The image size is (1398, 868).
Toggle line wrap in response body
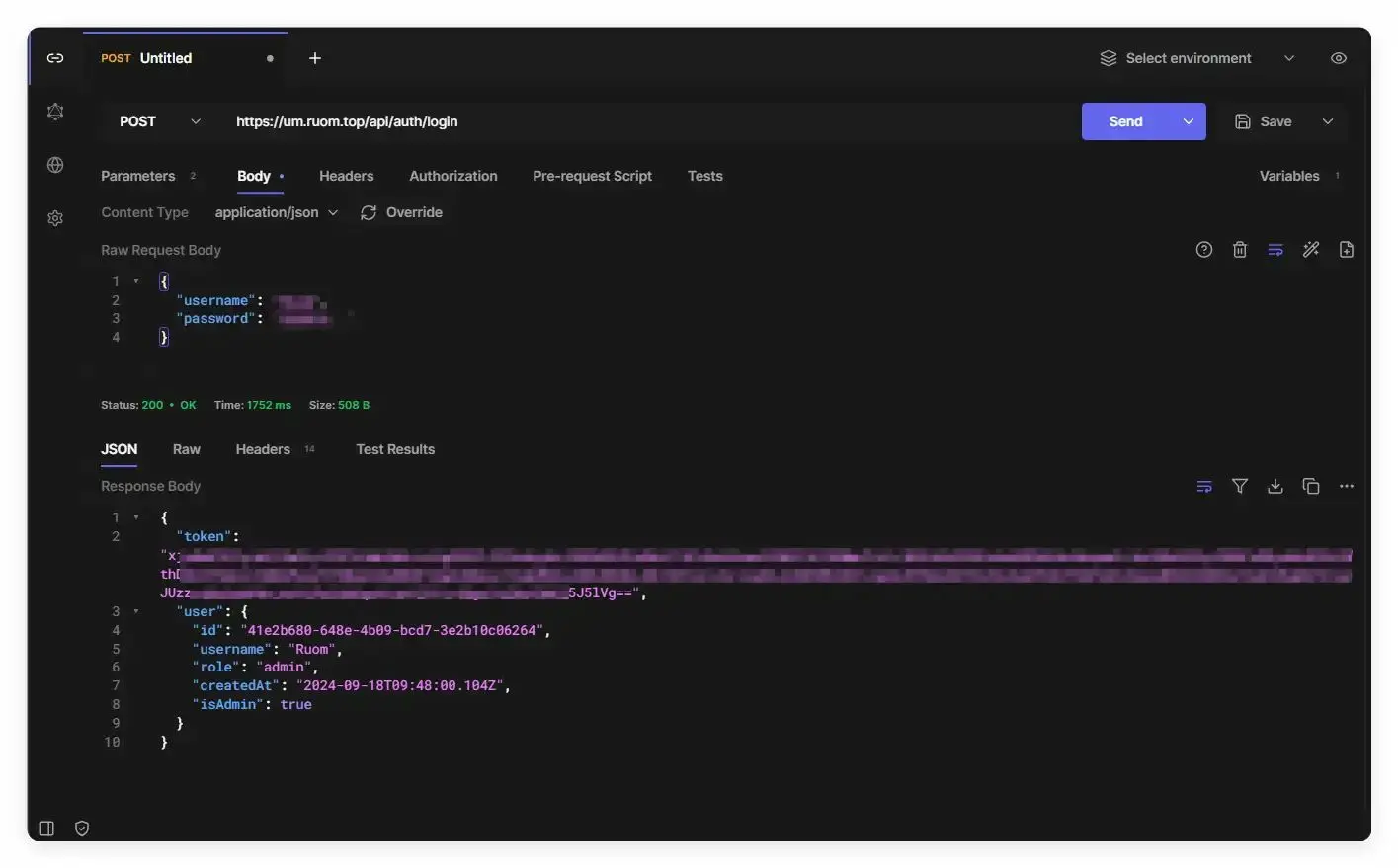pos(1203,486)
